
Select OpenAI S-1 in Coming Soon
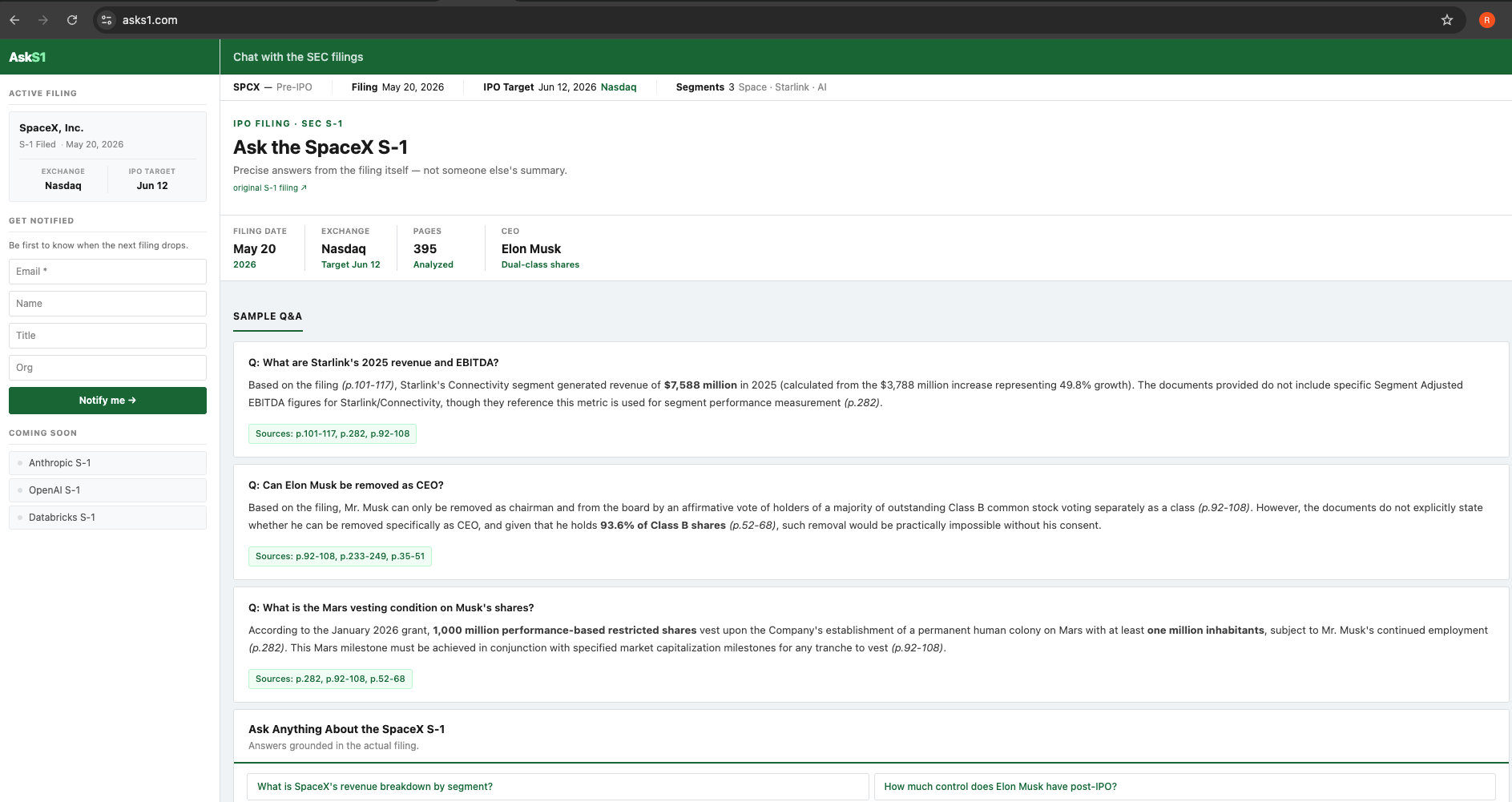click(x=107, y=490)
